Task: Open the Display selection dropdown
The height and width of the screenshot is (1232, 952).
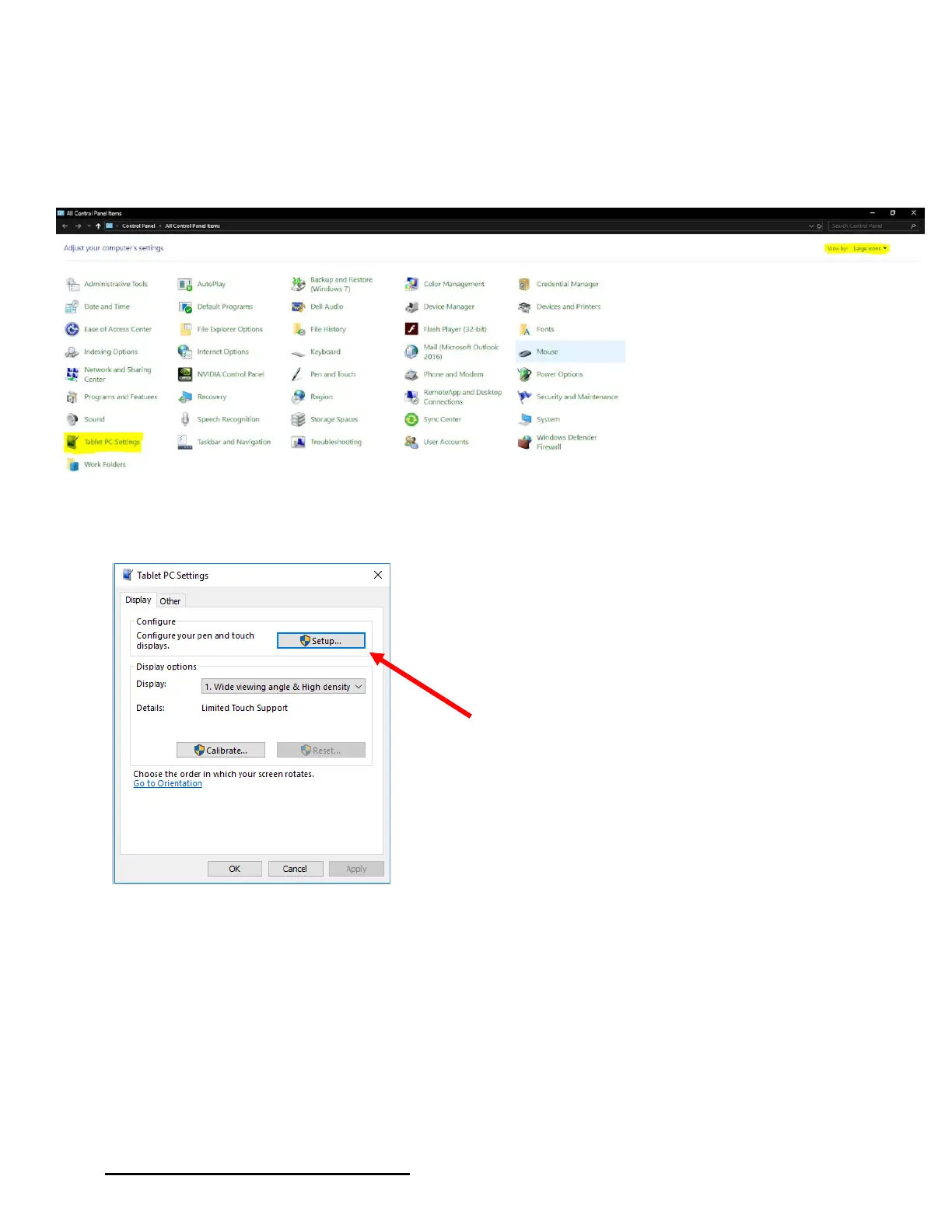Action: tap(283, 687)
